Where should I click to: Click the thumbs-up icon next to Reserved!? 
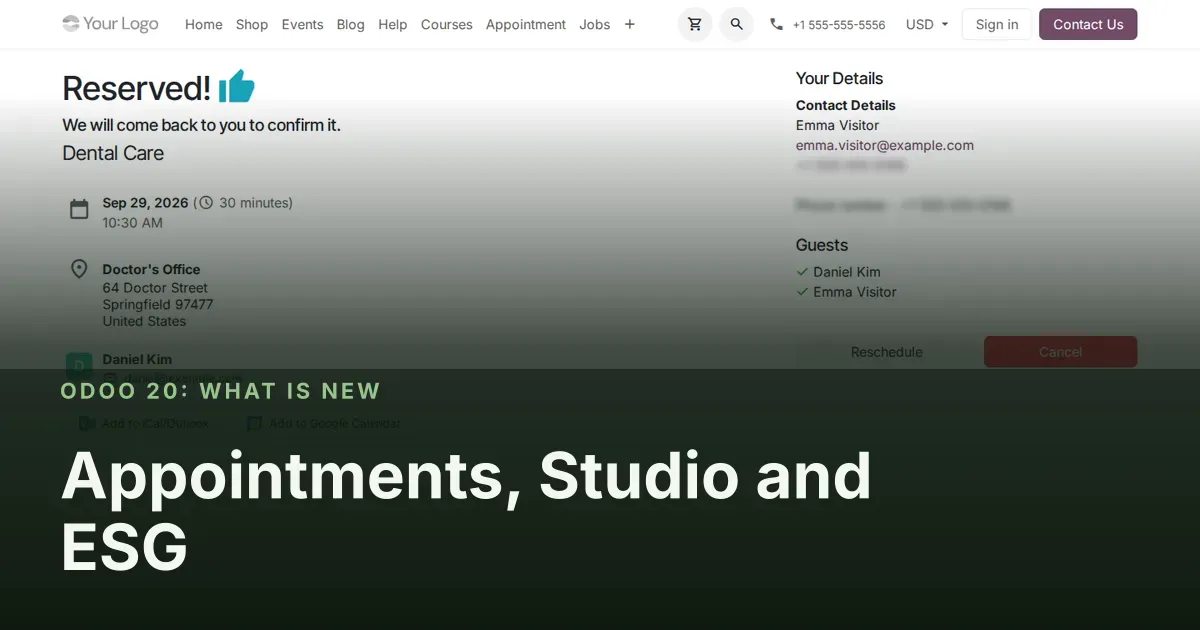237,87
